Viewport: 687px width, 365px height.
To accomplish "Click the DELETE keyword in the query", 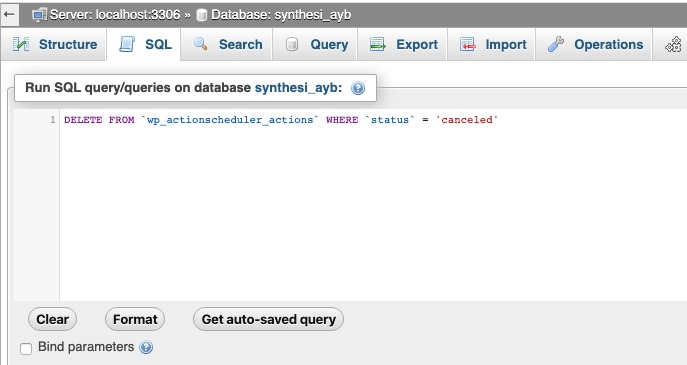I will point(83,120).
